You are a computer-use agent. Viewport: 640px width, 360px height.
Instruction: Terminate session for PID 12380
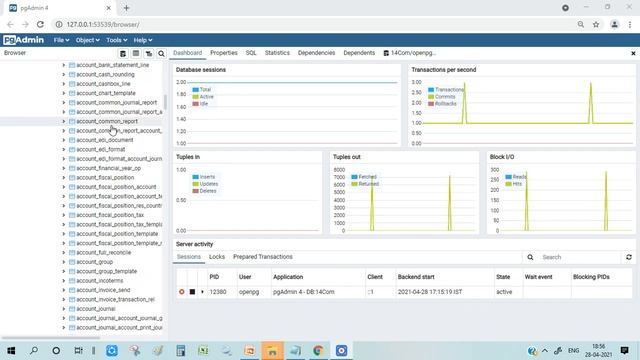[x=182, y=292]
